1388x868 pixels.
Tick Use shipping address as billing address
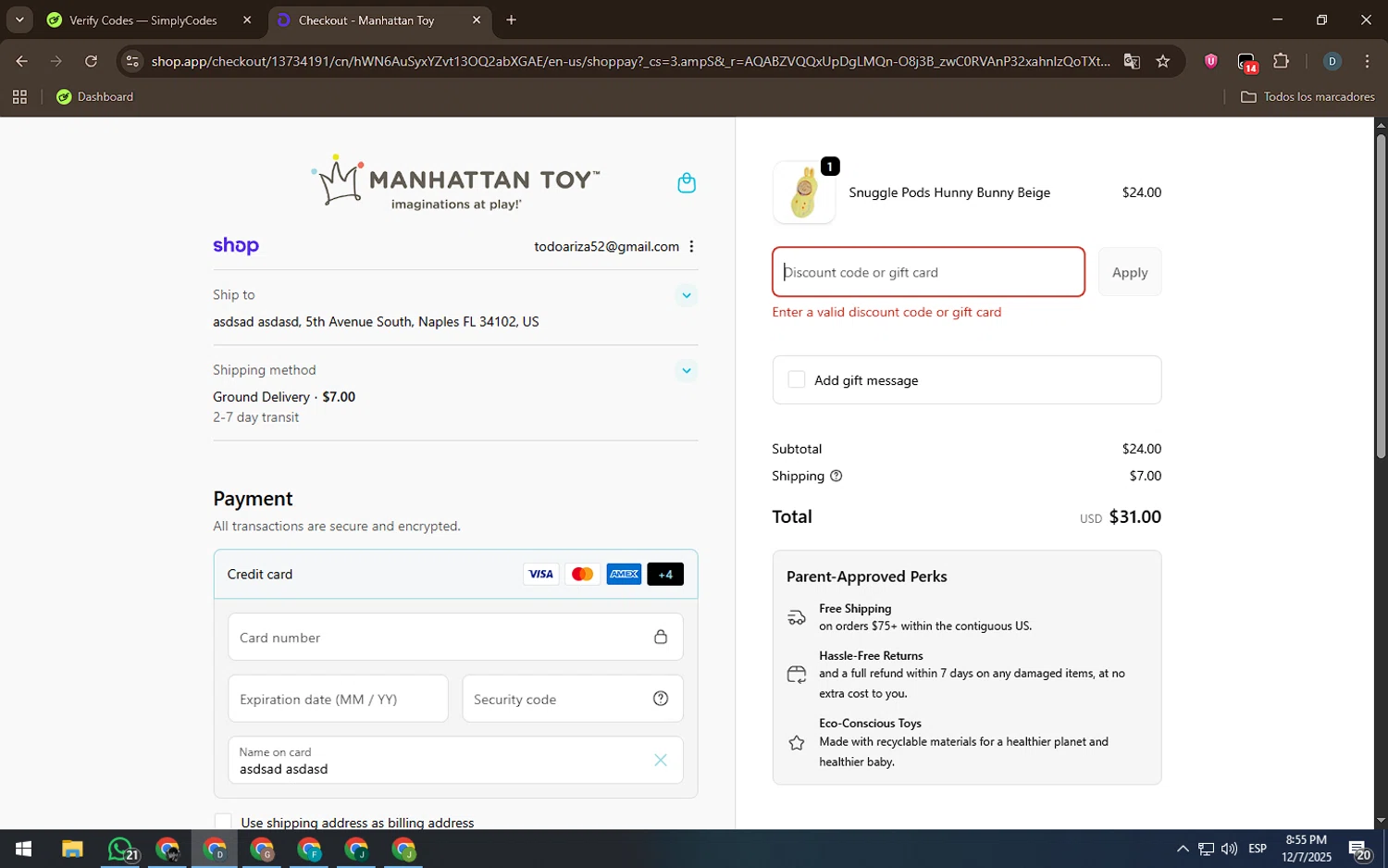pyautogui.click(x=223, y=823)
